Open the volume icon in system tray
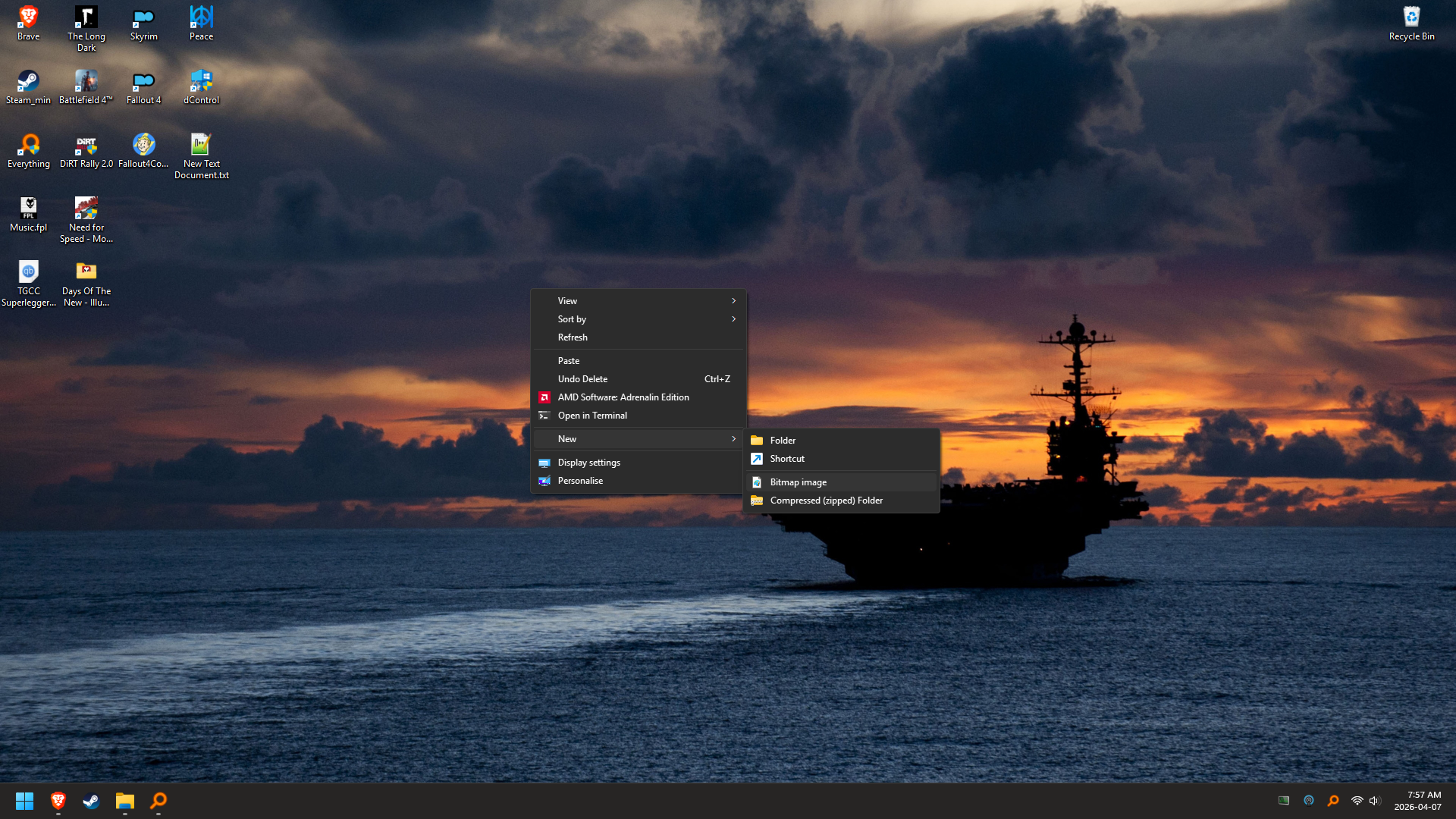Image resolution: width=1456 pixels, height=819 pixels. click(x=1374, y=801)
